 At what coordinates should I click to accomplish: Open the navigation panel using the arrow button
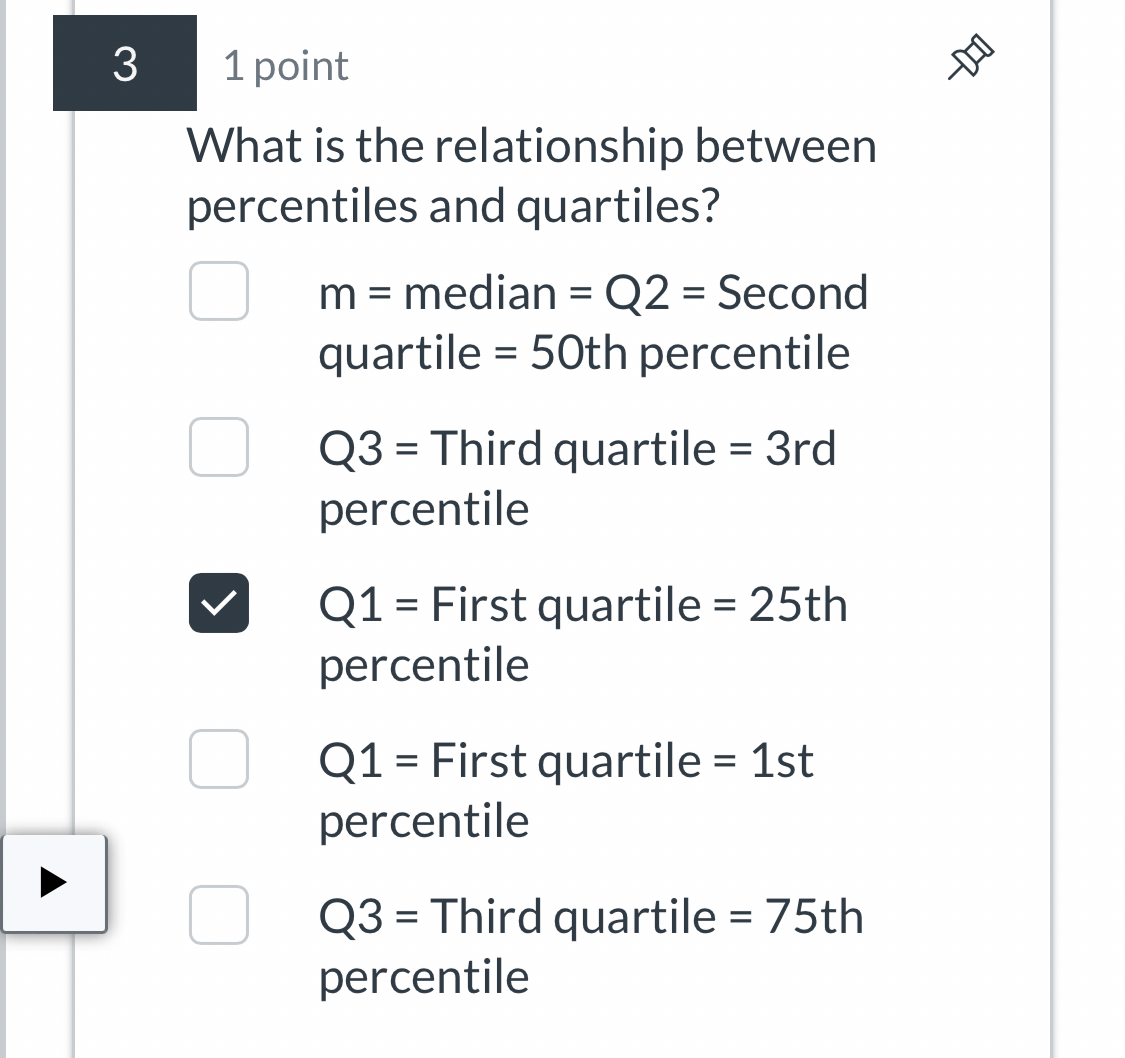[55, 884]
